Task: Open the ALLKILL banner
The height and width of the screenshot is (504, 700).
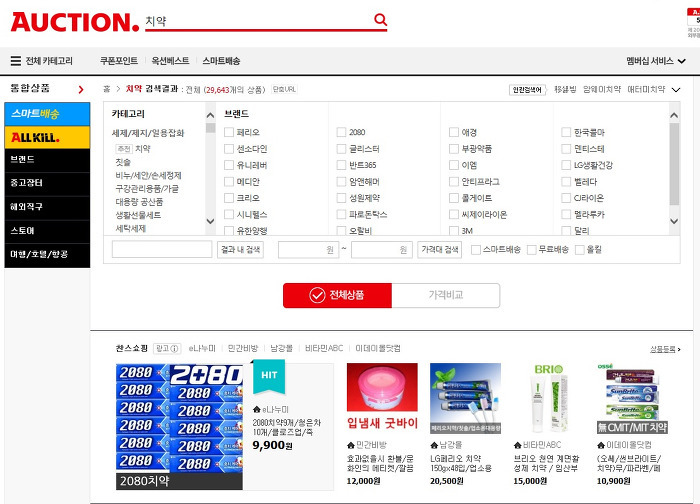Action: tap(47, 137)
